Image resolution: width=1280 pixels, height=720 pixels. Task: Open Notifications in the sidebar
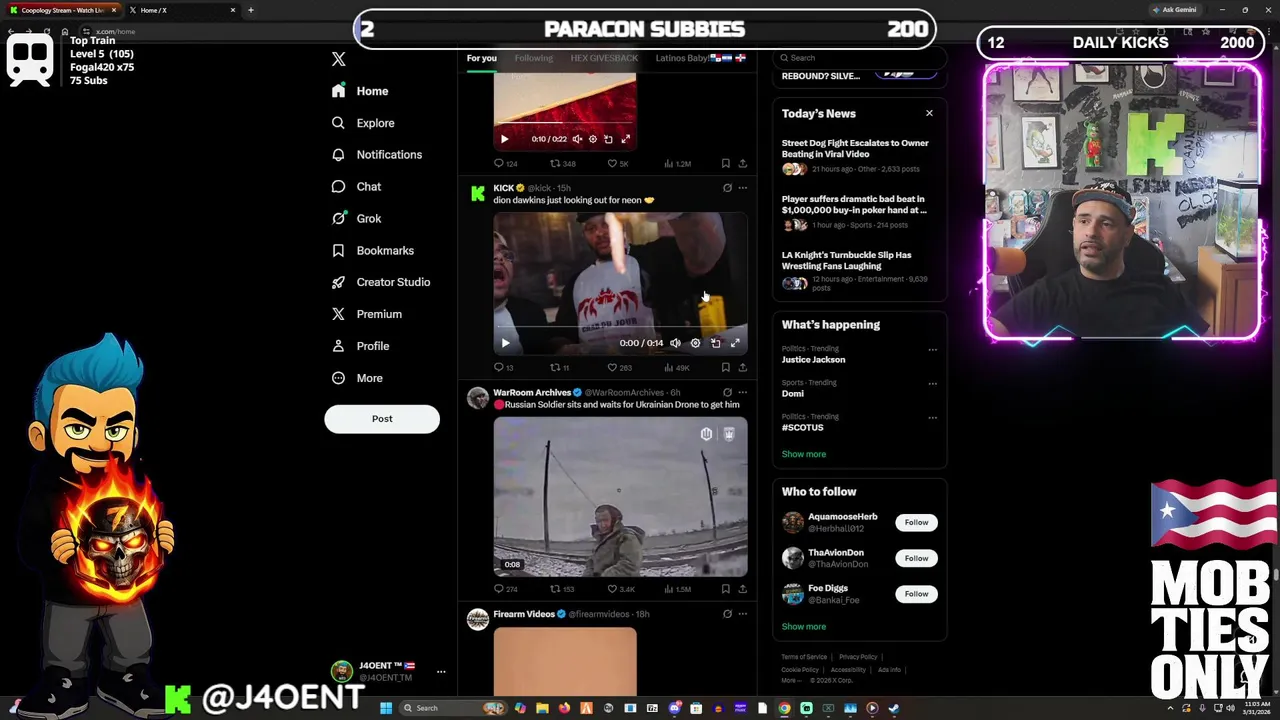point(376,155)
